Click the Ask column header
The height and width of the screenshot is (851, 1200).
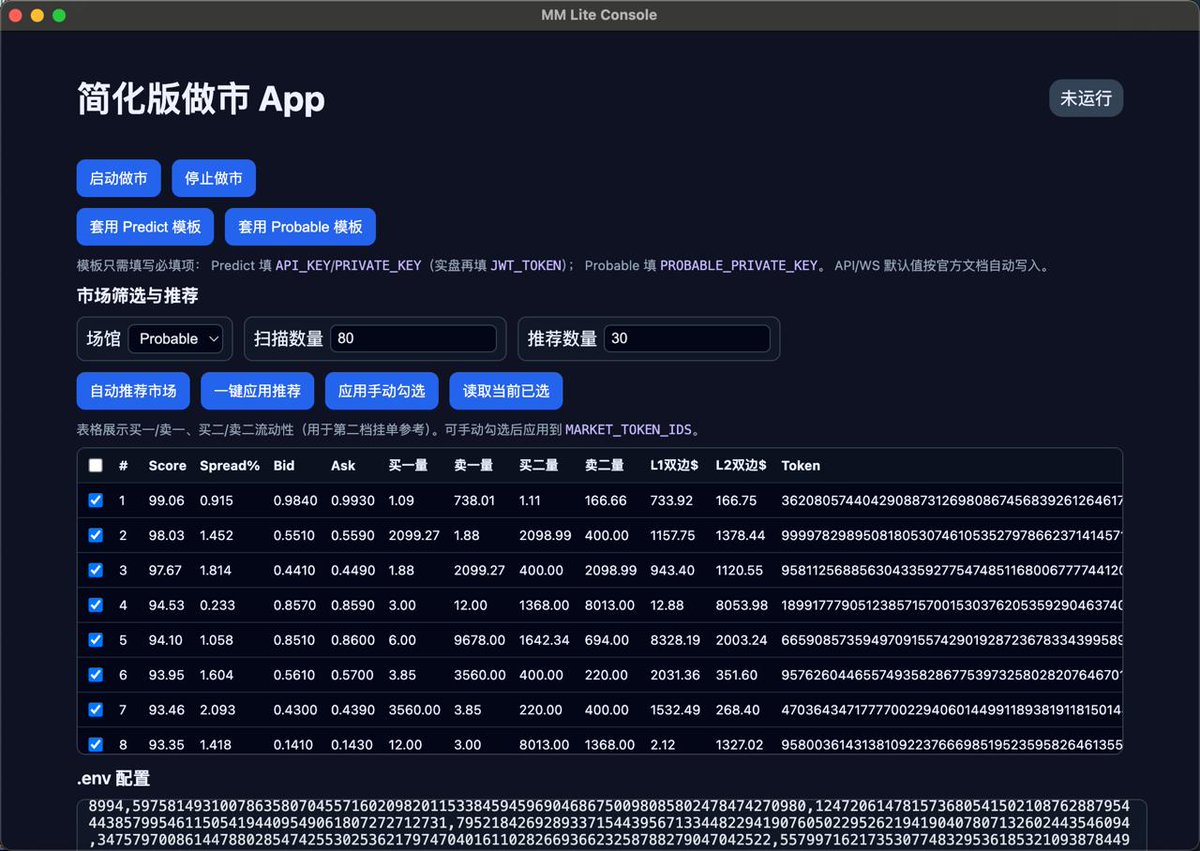click(x=343, y=465)
